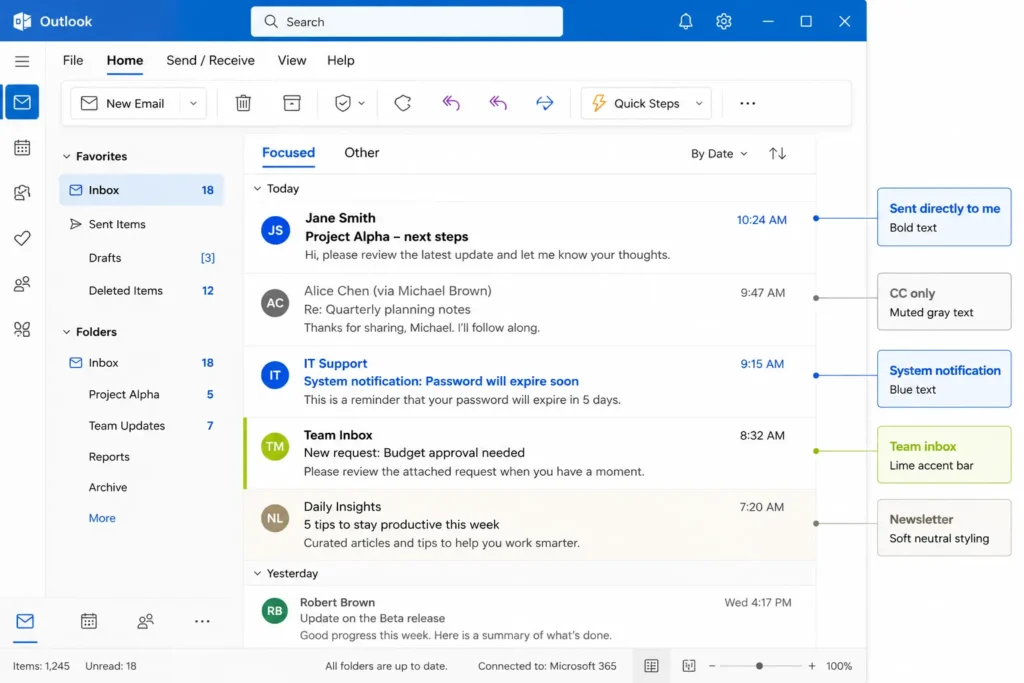The image size is (1024, 683).
Task: Open the notifications bell
Action: pyautogui.click(x=685, y=22)
